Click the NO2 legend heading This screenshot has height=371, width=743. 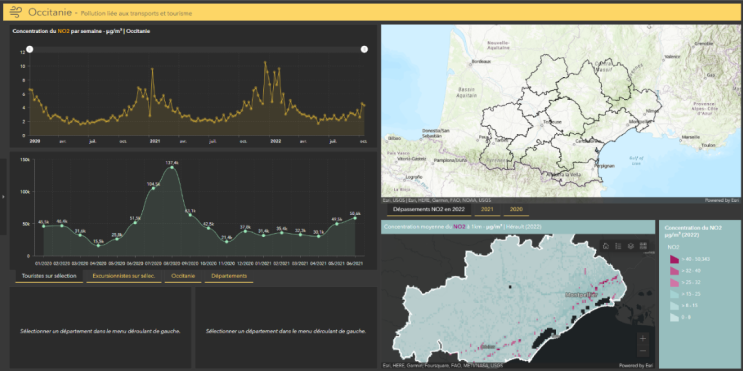point(672,247)
